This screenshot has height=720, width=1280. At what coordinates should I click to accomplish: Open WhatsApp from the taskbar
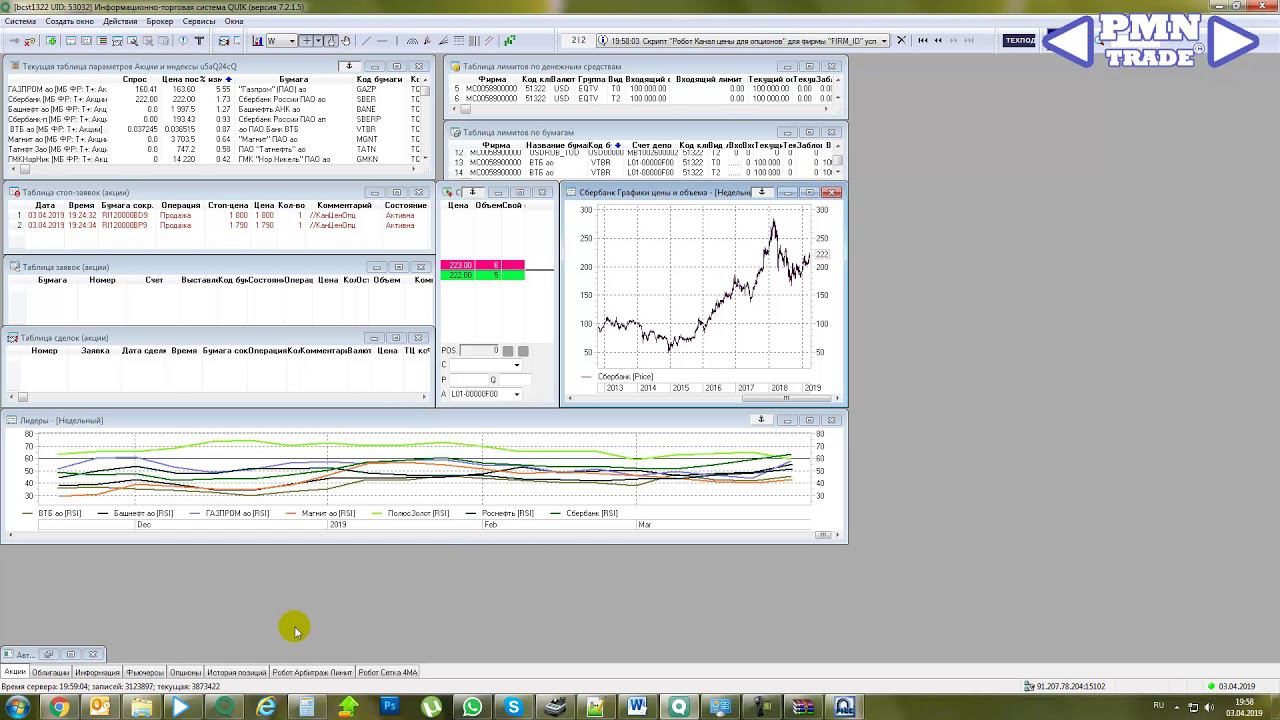[x=472, y=707]
